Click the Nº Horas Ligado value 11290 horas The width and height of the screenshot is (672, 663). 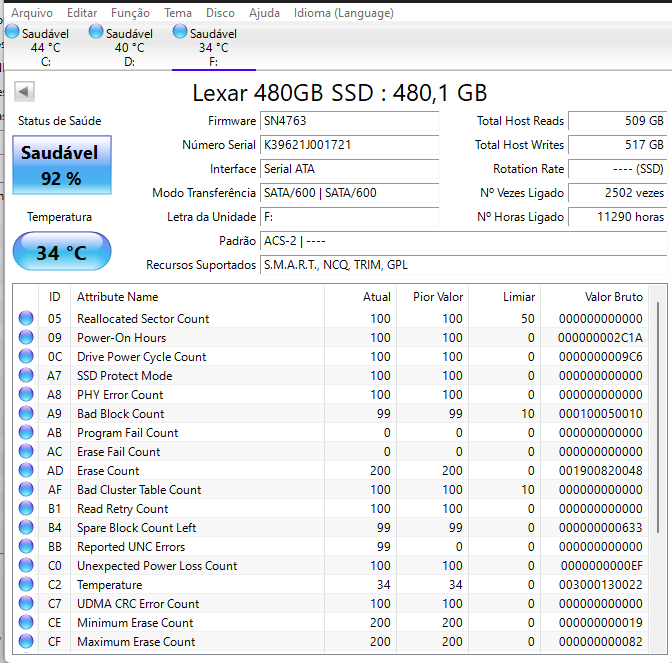[618, 217]
